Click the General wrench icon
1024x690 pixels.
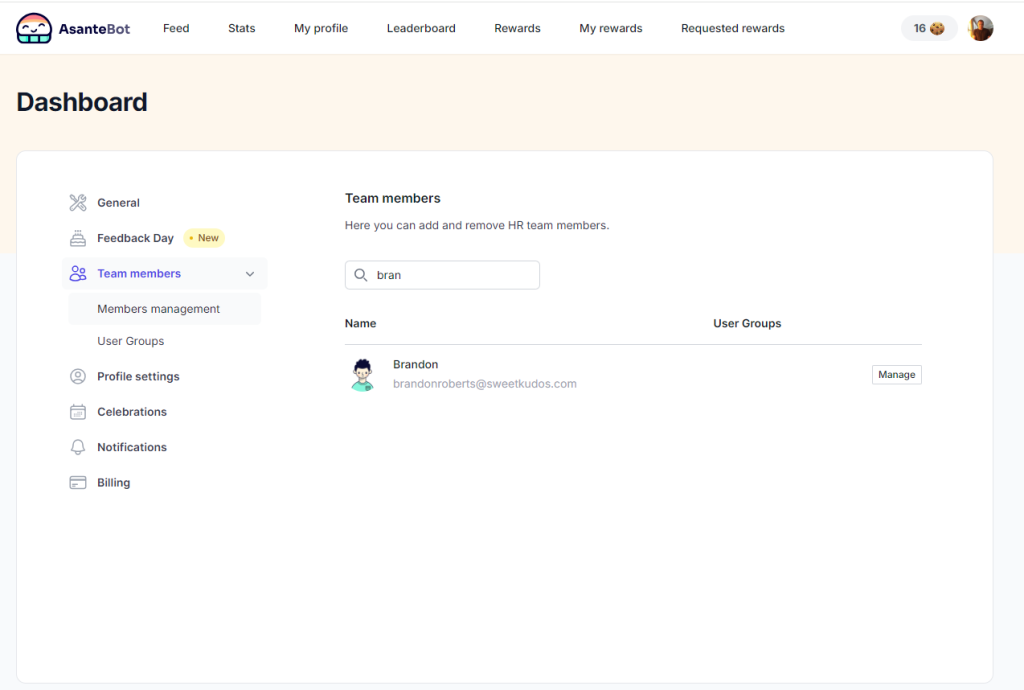pos(78,203)
